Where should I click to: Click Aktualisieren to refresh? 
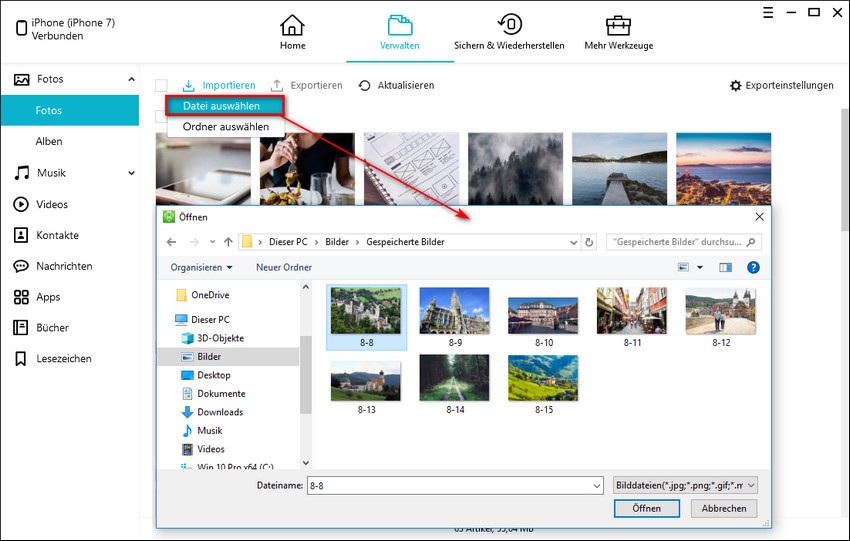396,86
